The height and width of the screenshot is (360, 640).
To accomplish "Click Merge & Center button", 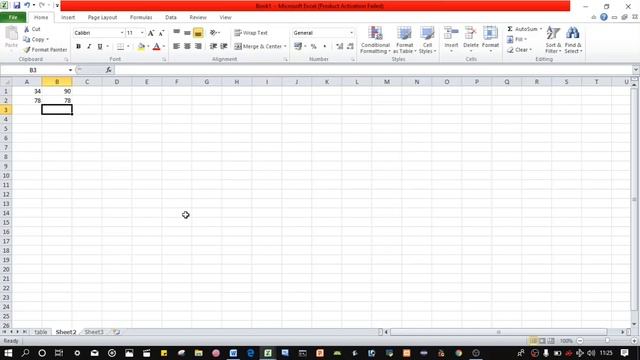I will [258, 47].
